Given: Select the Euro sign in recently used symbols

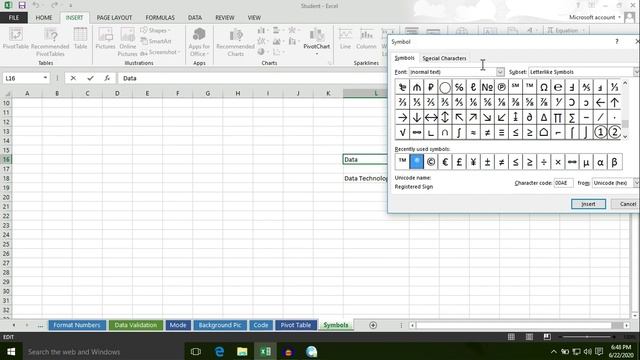Looking at the screenshot, I should (x=445, y=162).
